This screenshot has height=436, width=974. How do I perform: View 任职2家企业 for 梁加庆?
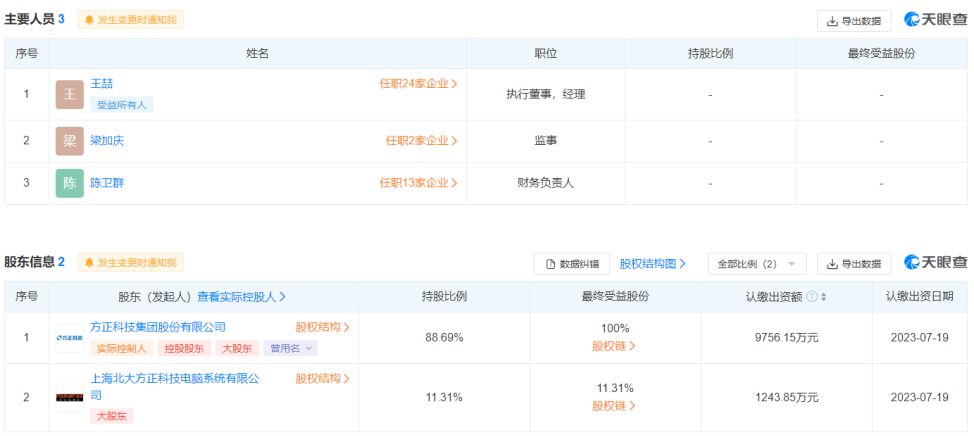(x=422, y=141)
